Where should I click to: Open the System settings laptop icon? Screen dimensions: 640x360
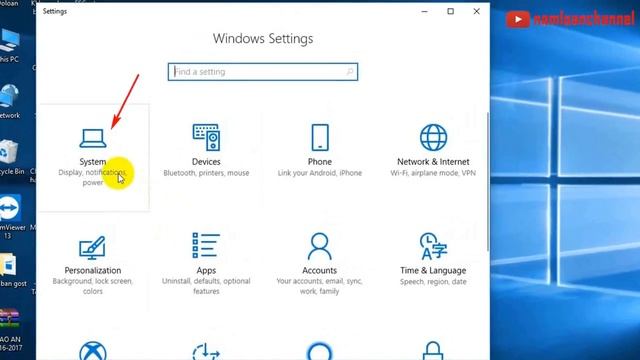tap(93, 138)
